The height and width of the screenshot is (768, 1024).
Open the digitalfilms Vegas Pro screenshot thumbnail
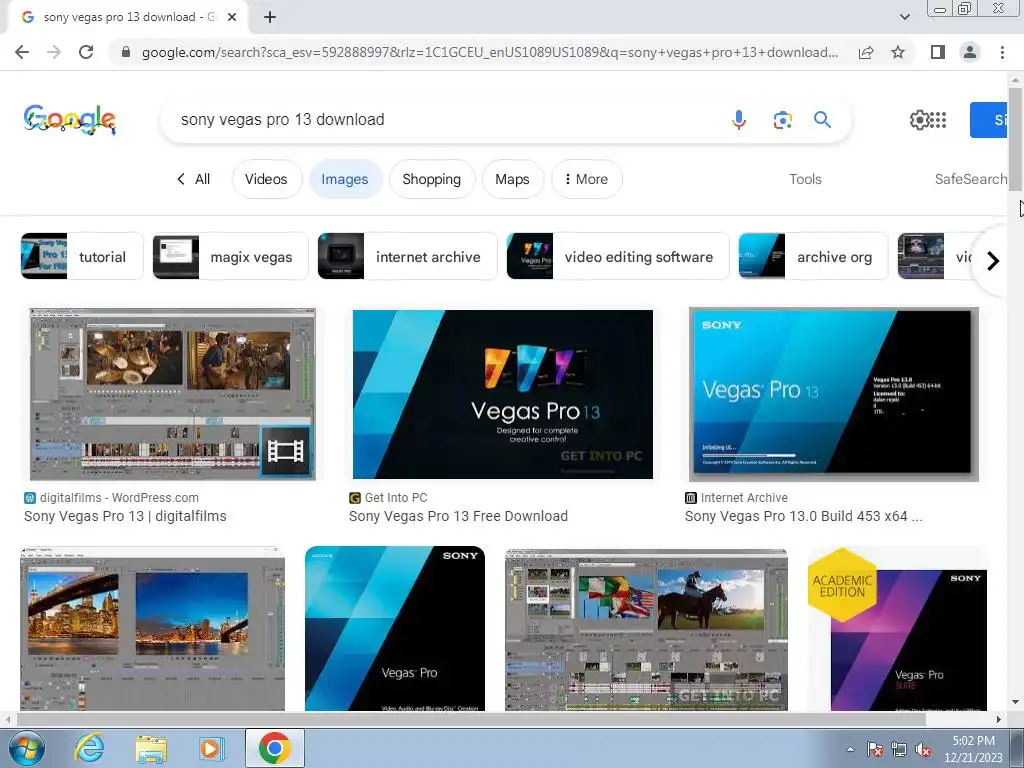point(172,394)
